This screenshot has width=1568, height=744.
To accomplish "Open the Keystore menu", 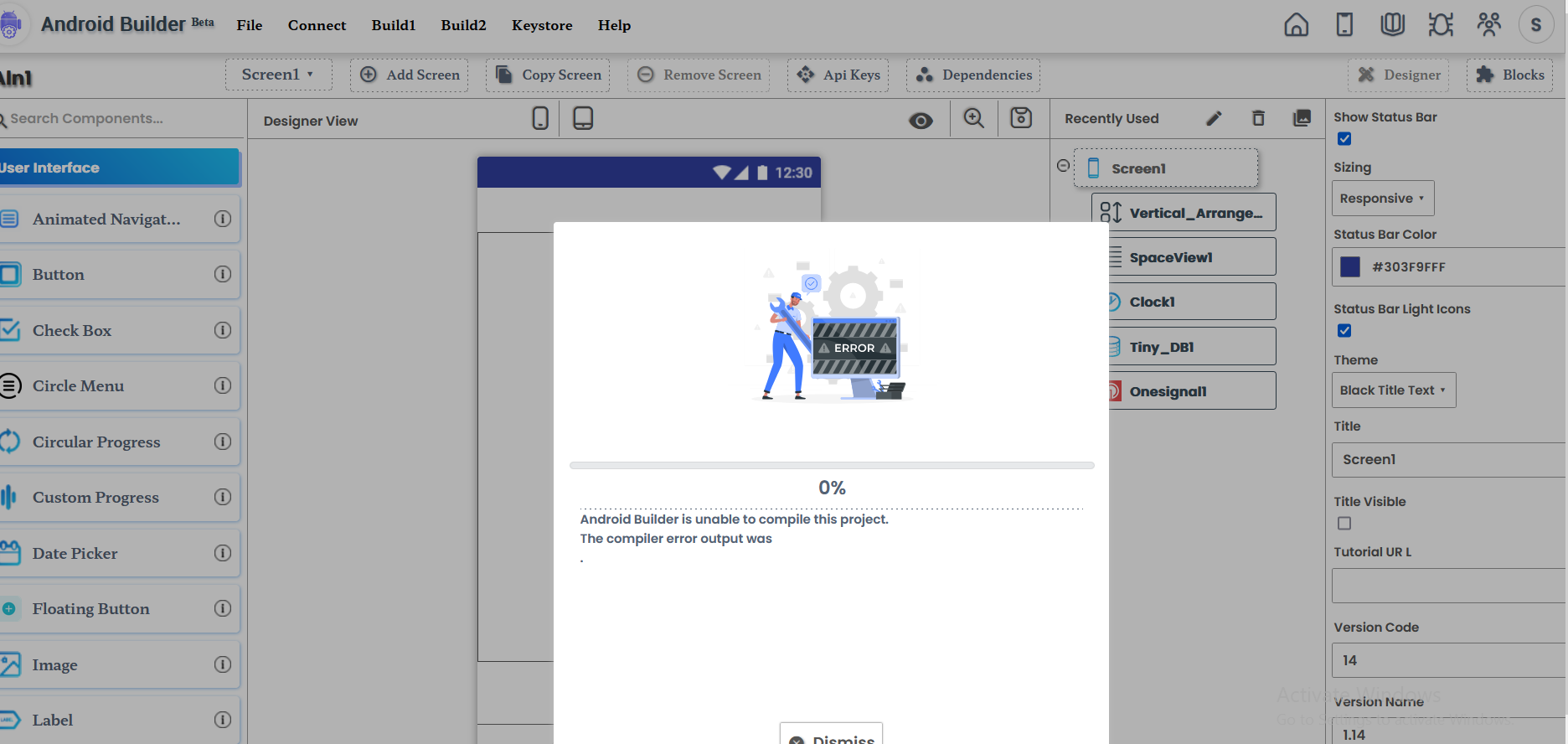I will click(542, 25).
